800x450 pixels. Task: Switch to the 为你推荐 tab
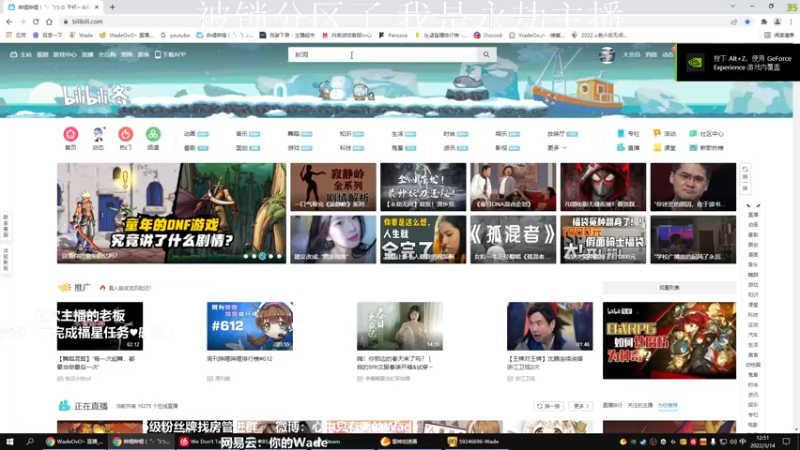667,405
